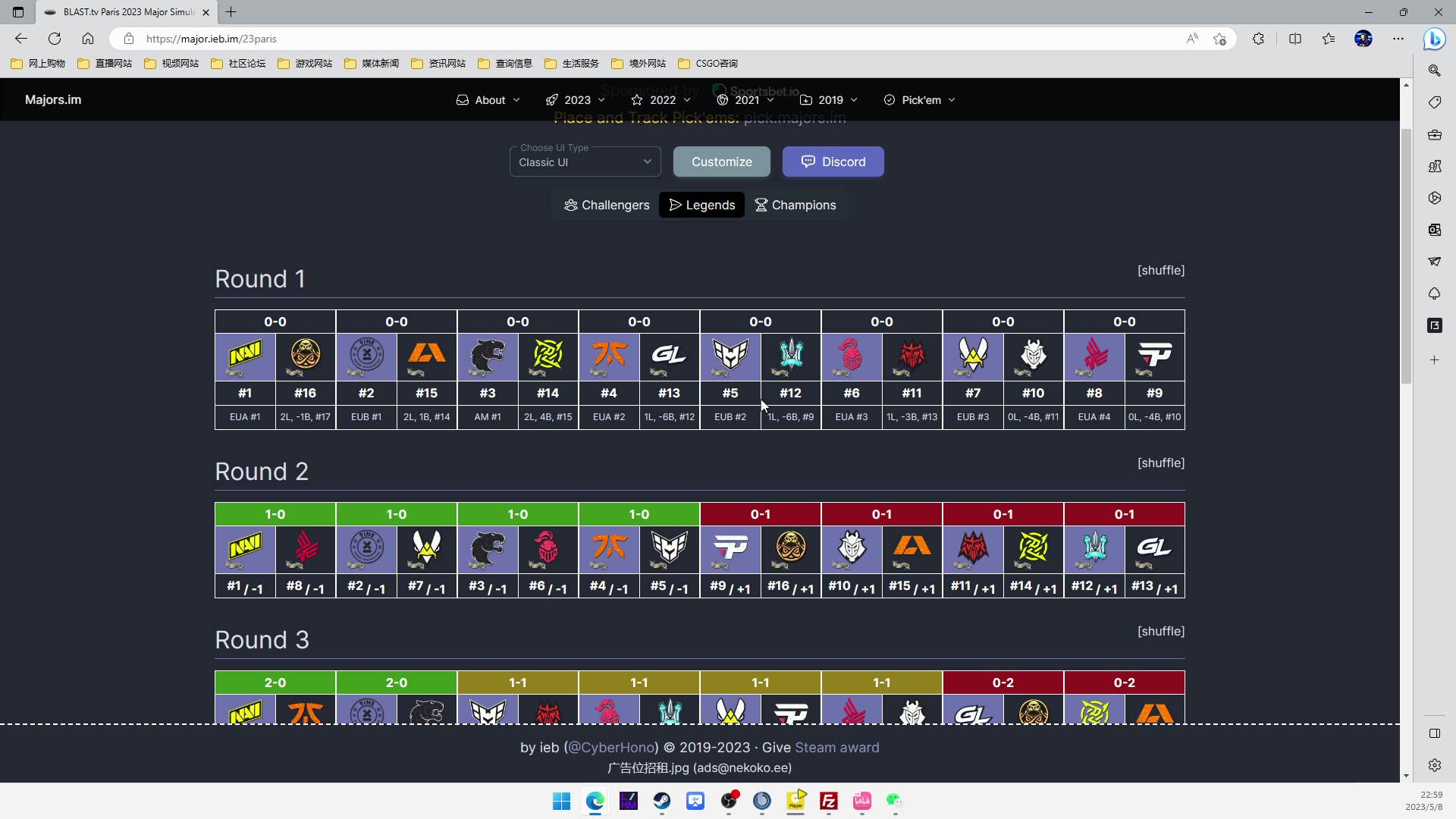Screen dimensions: 1456x819
Task: Click the #16 seed cell in Round 1
Action: point(306,393)
